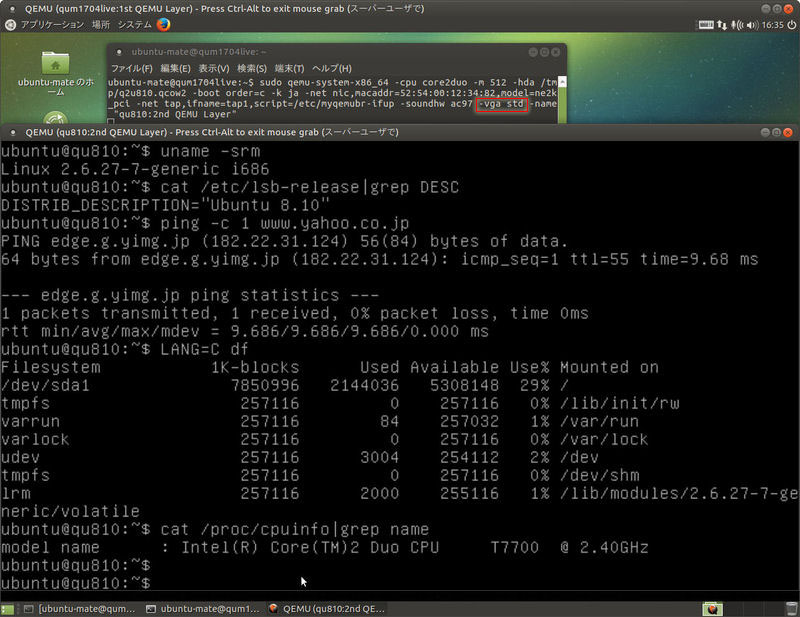Open the システム menu

coord(135,24)
